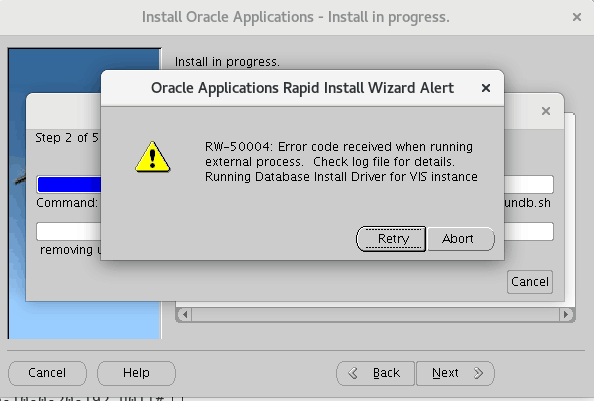This screenshot has width=594, height=401.
Task: Click the horizontal scrollbar track
Action: click(x=375, y=315)
